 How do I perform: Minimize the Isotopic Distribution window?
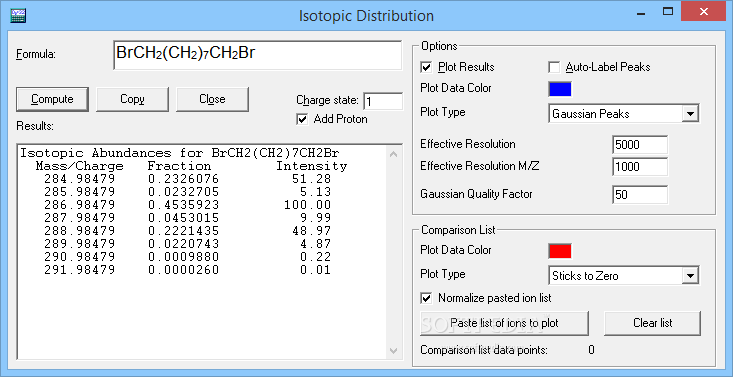(640, 13)
